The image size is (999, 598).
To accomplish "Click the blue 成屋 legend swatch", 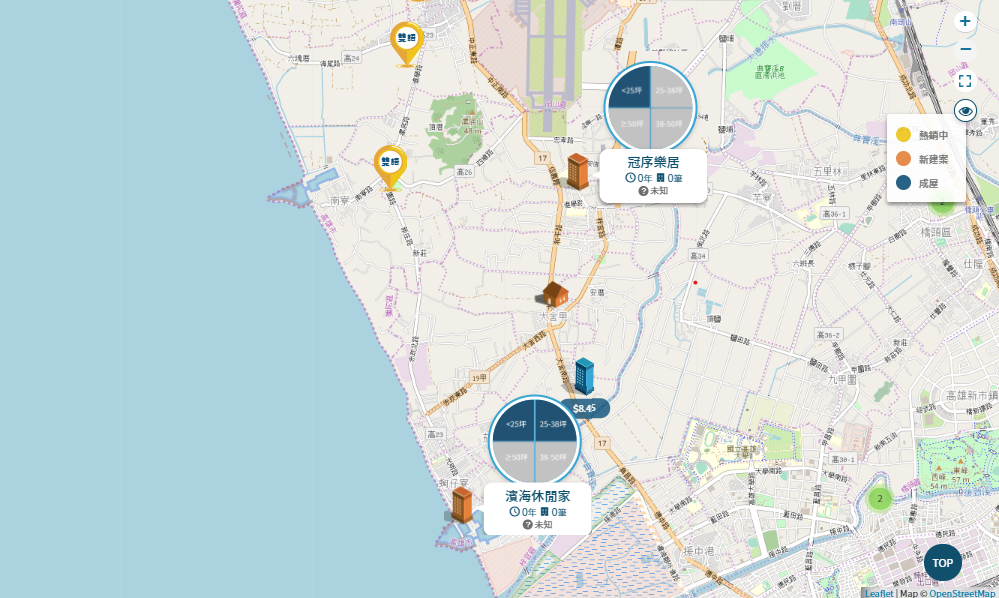I will pos(903,183).
